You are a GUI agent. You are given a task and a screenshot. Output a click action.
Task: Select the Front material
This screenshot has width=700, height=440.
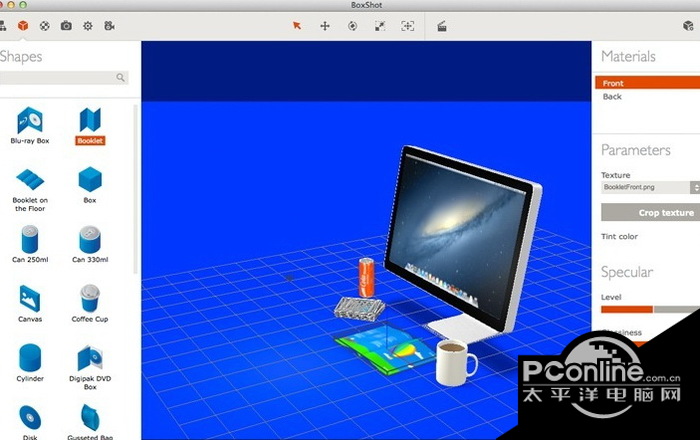pyautogui.click(x=647, y=83)
